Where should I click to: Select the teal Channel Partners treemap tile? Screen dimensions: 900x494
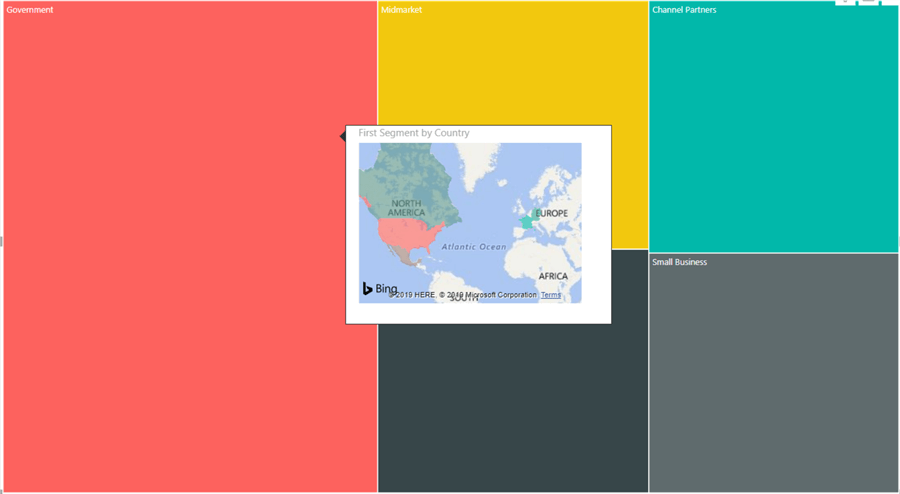(773, 127)
